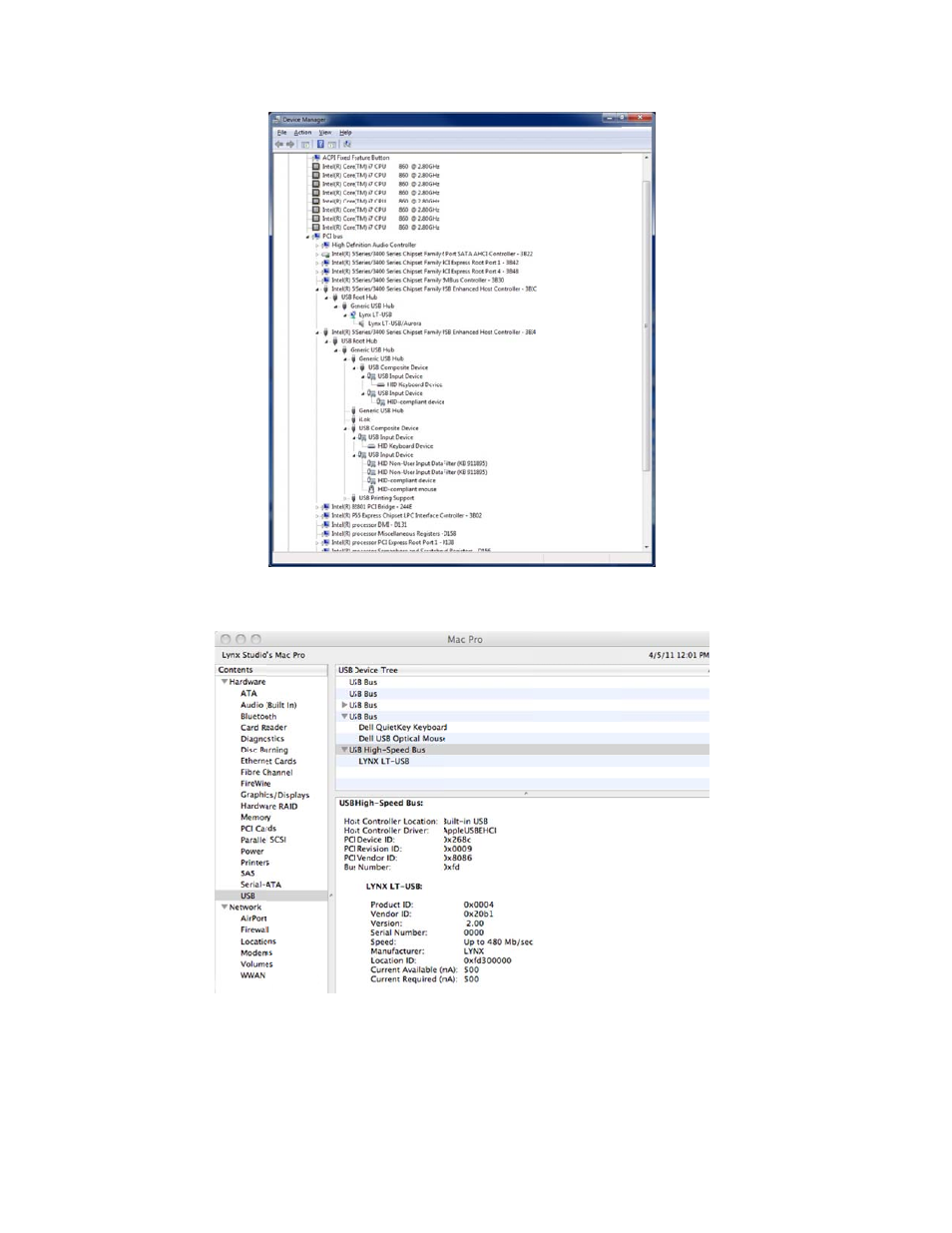Click the Back arrow in Device Manager toolbar
The height and width of the screenshot is (1233, 952).
pos(278,144)
